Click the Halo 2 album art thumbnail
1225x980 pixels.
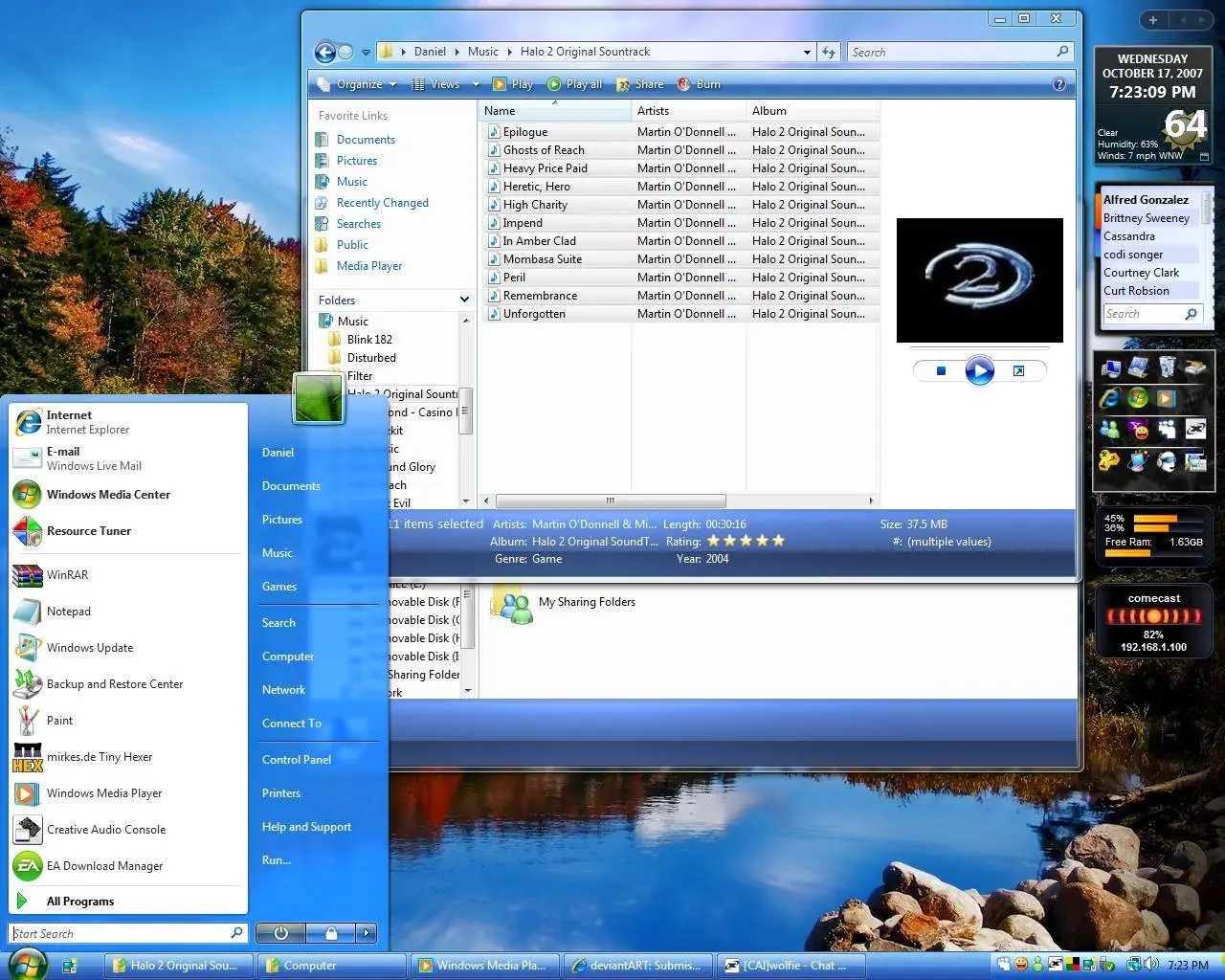coord(979,280)
